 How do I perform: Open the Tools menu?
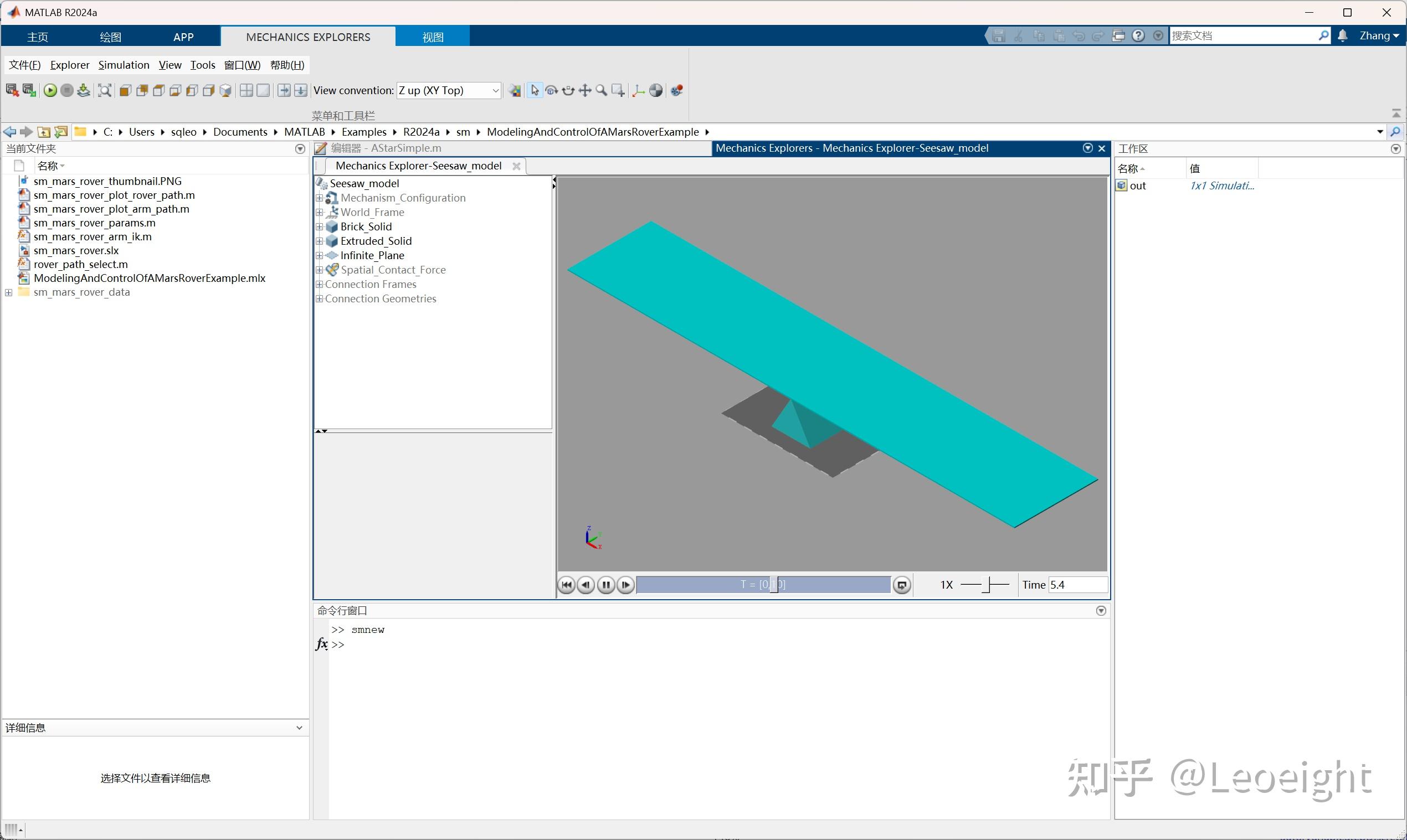click(x=203, y=65)
